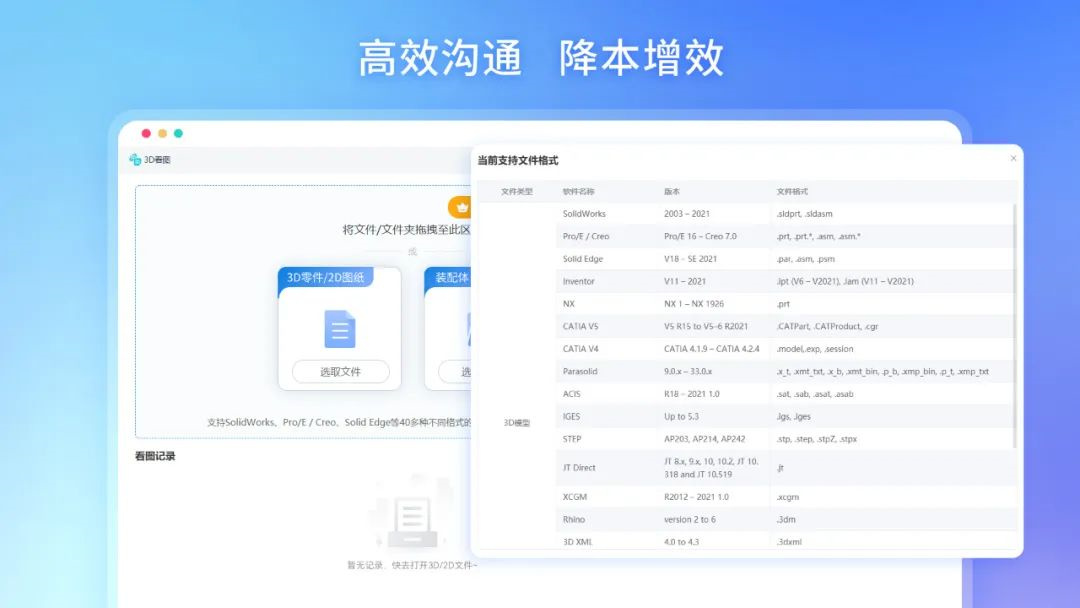
Task: Click the Rhino row in format table
Action: tap(785, 519)
